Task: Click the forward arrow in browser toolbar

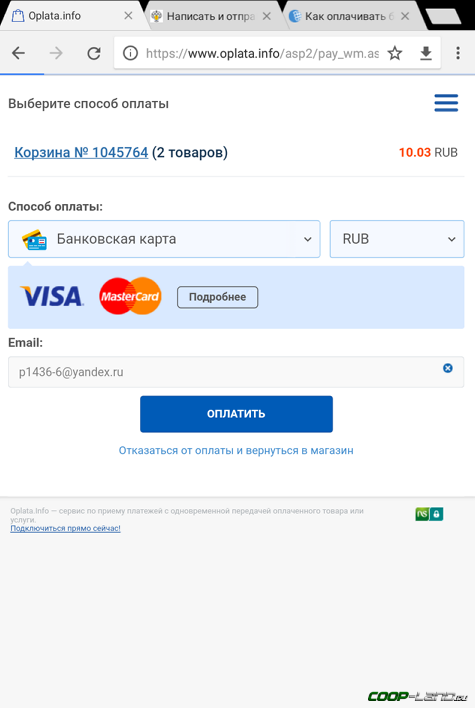Action: point(56,53)
